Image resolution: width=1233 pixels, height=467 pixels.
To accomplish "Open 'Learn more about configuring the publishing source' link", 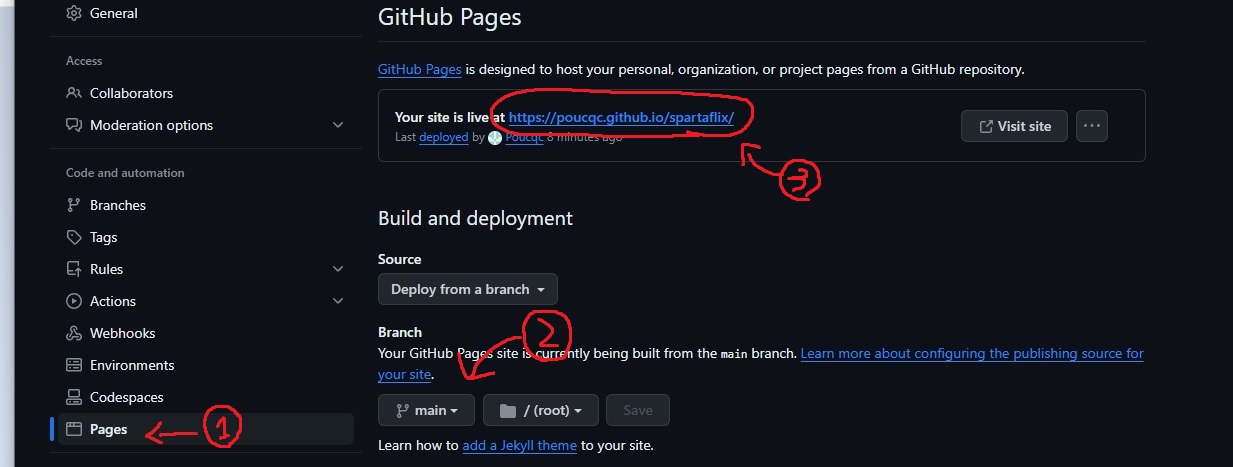I will (972, 353).
